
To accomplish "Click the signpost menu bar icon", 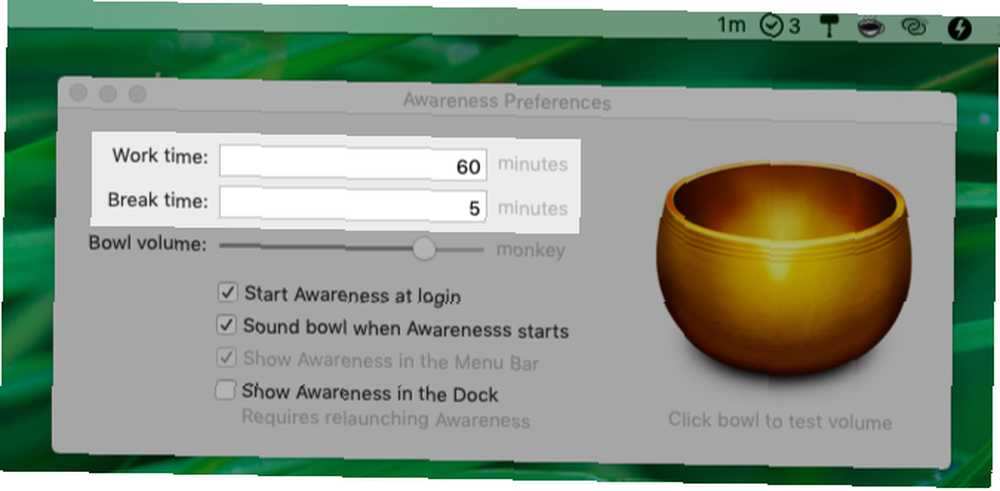I will [830, 27].
